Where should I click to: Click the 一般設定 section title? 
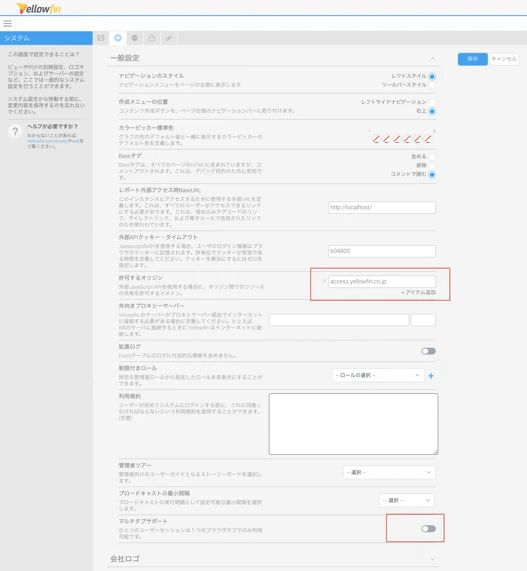point(125,58)
